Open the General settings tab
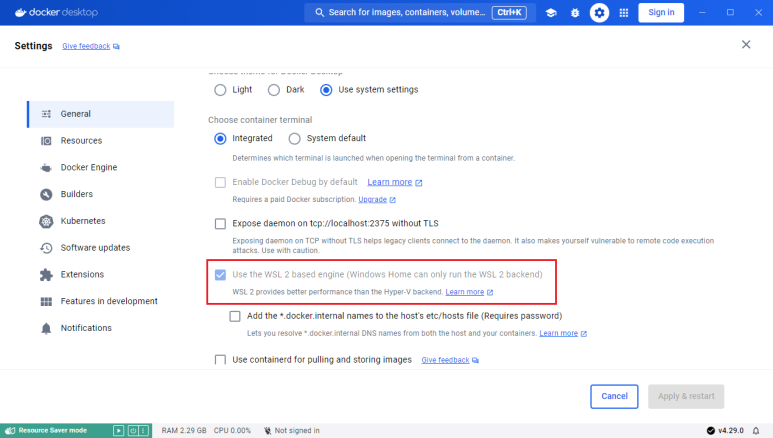This screenshot has height=438, width=773. click(101, 114)
